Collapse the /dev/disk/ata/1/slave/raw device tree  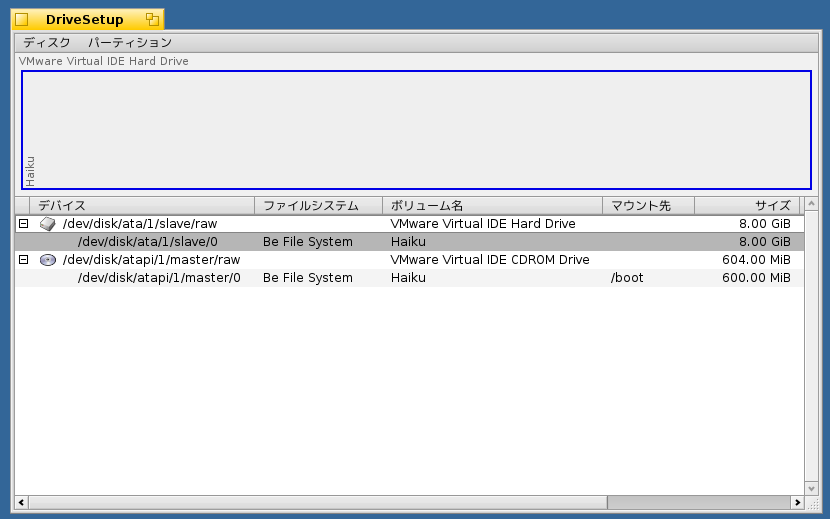pyautogui.click(x=23, y=223)
